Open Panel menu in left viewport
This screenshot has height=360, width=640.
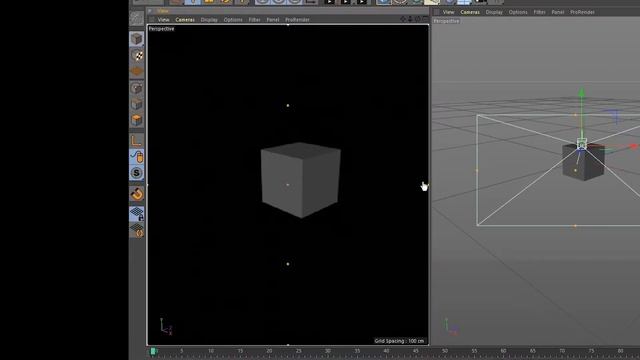(273, 20)
